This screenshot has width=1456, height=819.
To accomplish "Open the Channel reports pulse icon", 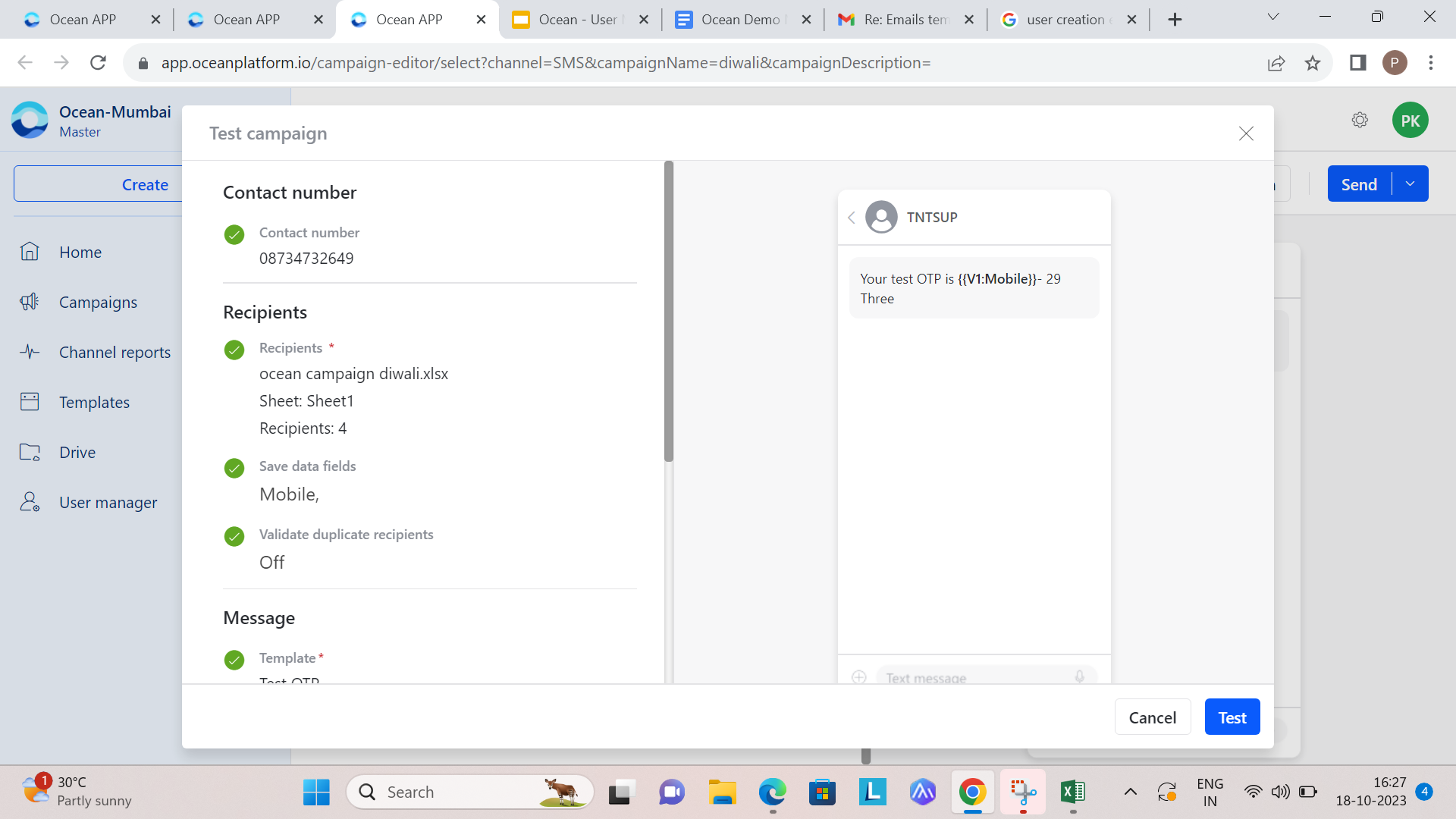I will [x=30, y=352].
